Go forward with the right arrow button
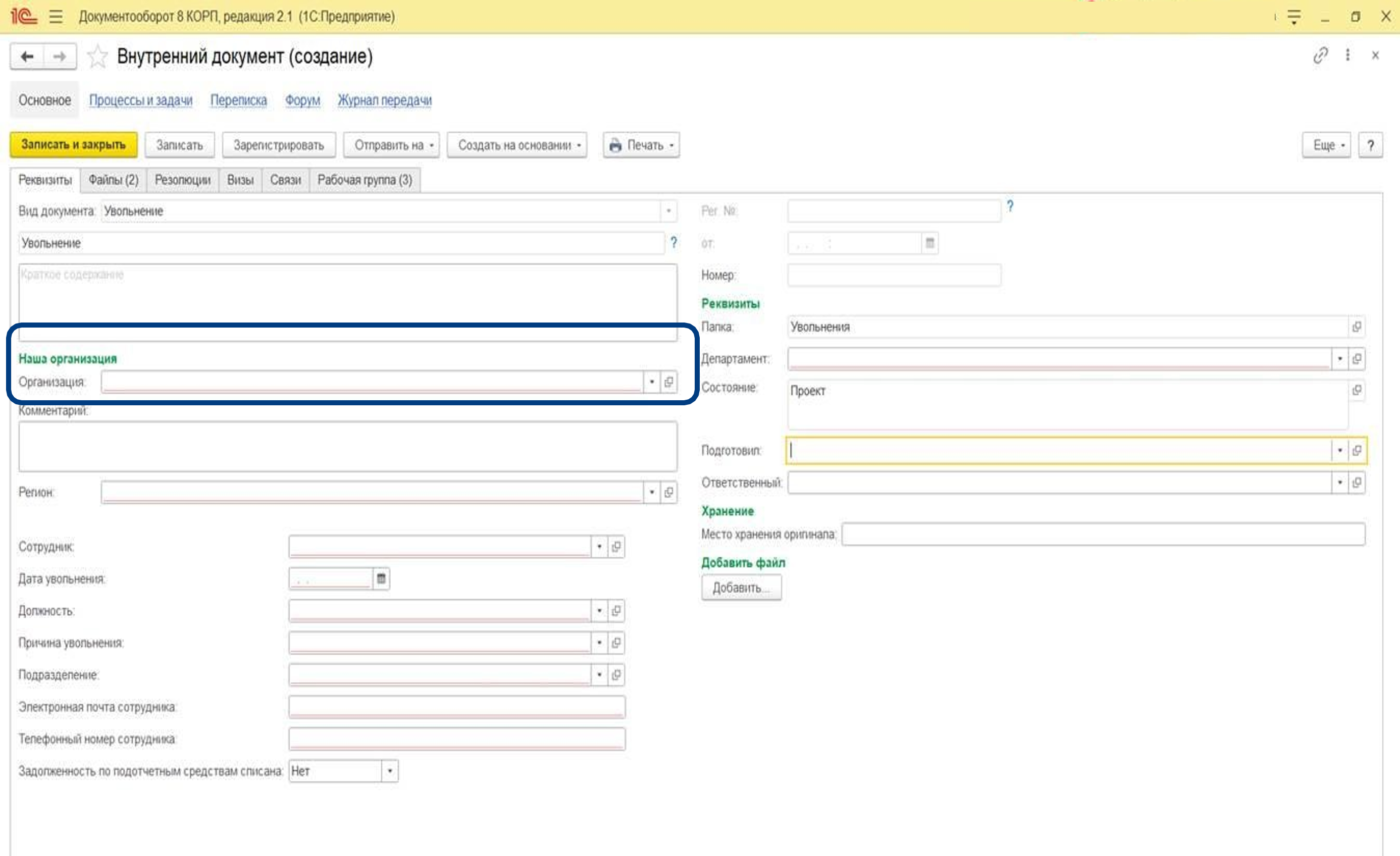Viewport: 1400px width, 856px height. pos(60,56)
